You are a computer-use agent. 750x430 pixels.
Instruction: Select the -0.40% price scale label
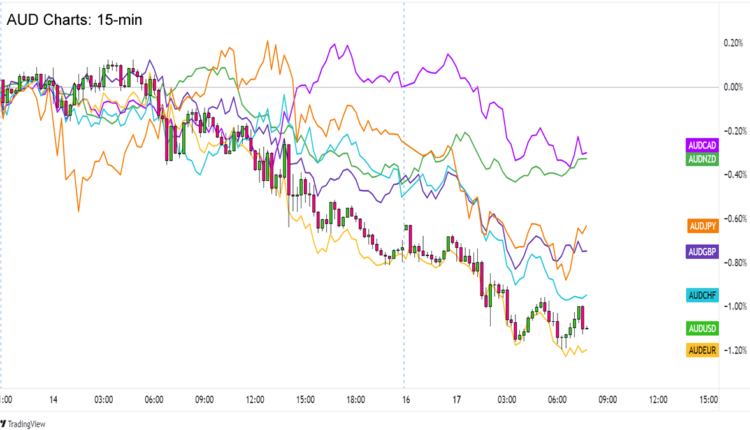pos(731,175)
